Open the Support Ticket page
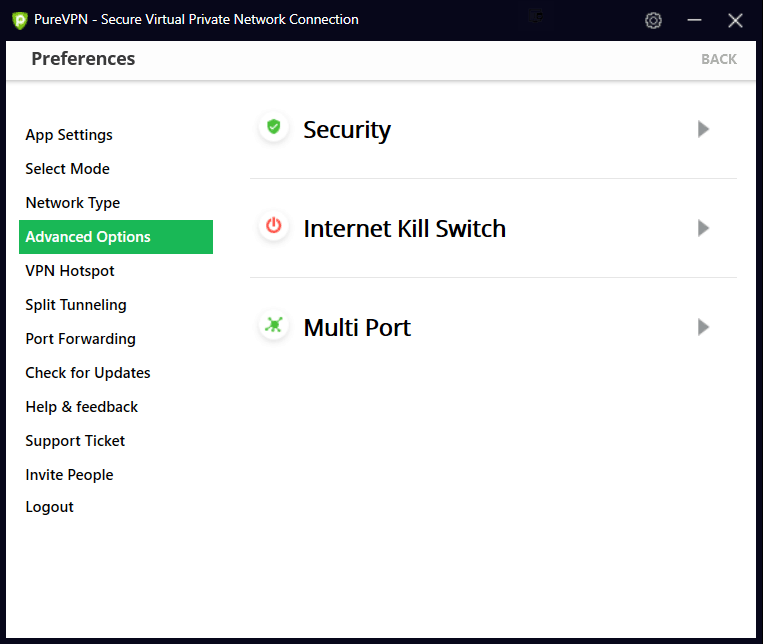 click(x=75, y=441)
